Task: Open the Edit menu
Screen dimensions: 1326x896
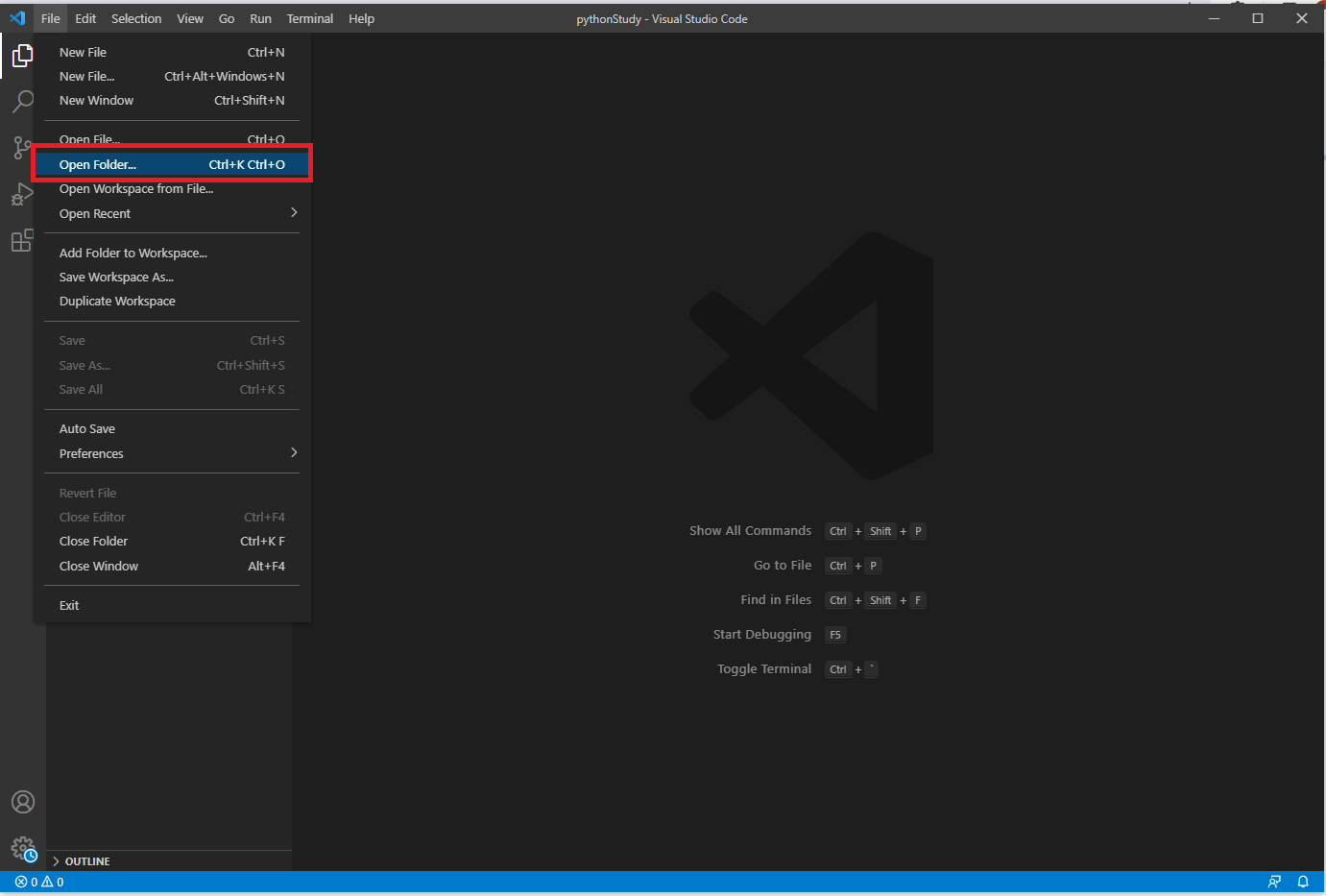Action: 85,18
